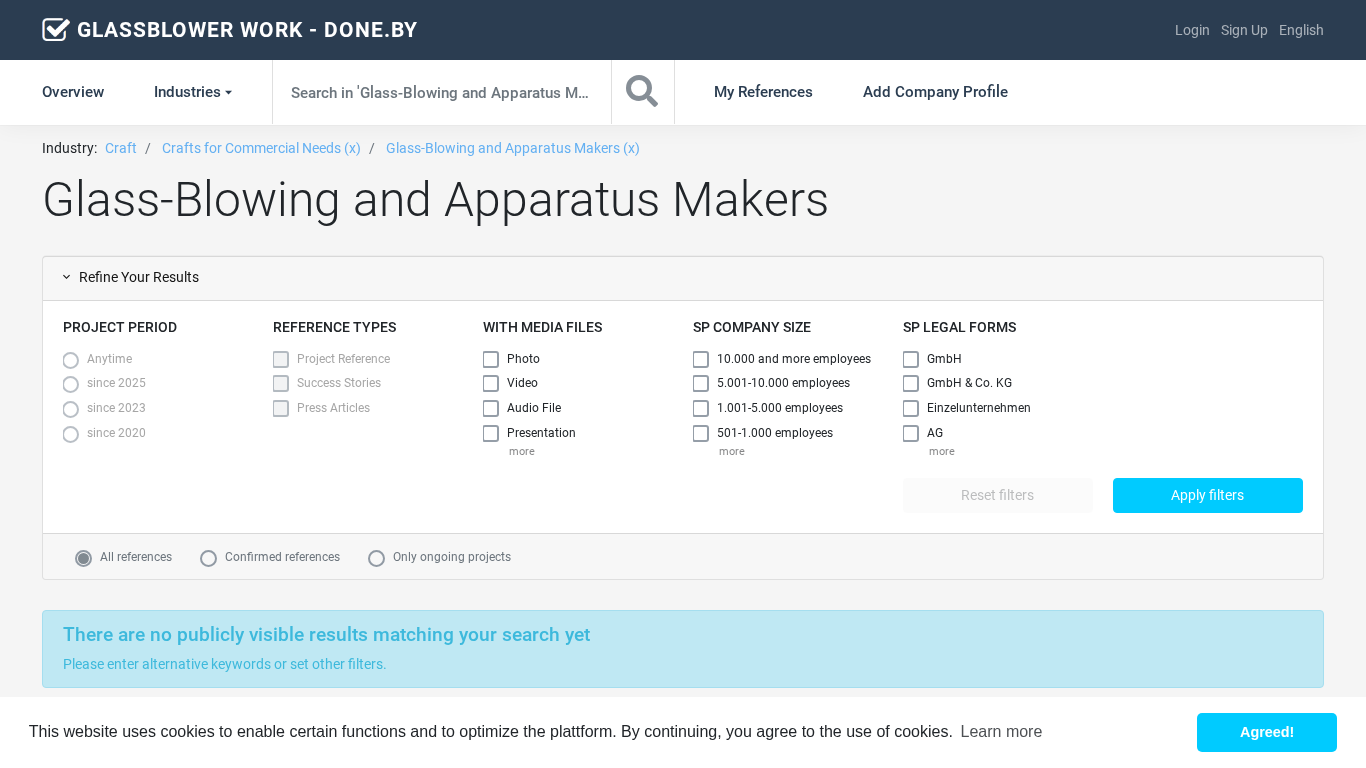
Task: Tick the GmbH legal form checkbox
Action: (911, 359)
